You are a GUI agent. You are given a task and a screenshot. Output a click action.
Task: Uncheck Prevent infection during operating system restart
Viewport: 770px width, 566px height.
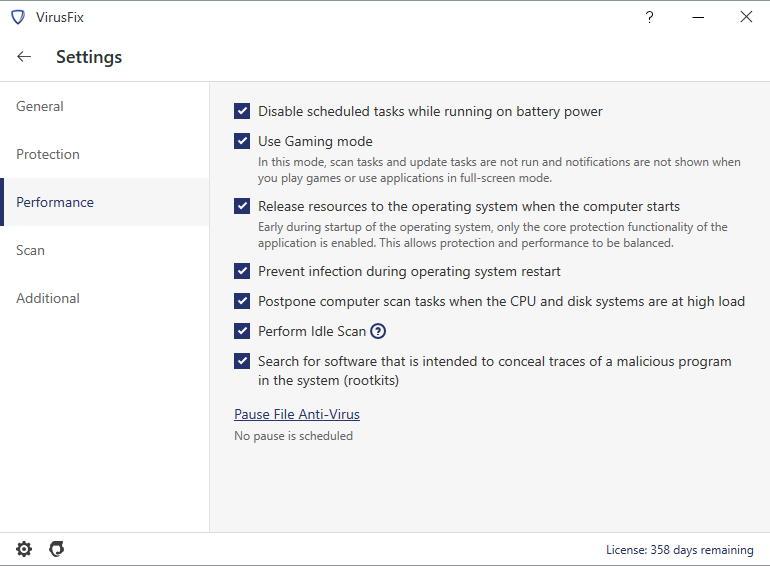pyautogui.click(x=242, y=271)
